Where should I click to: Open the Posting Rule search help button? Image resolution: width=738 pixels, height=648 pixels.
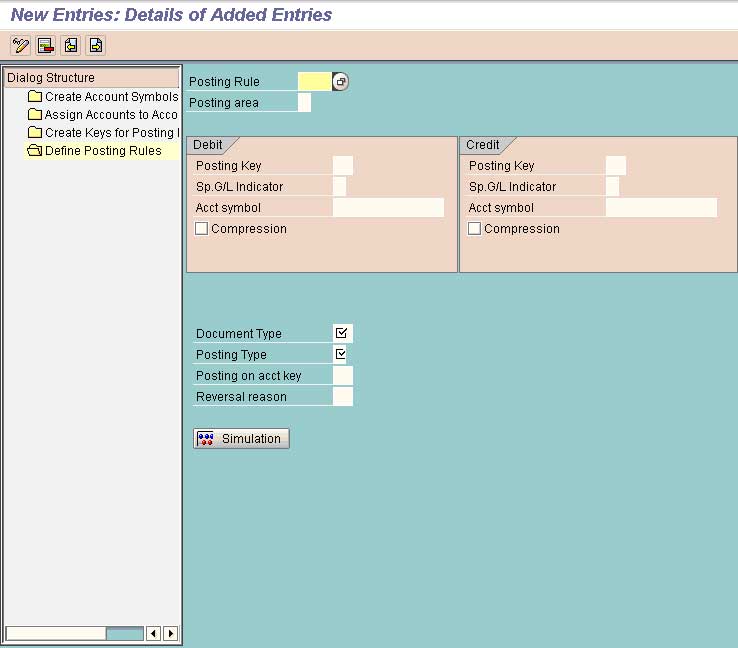(341, 82)
